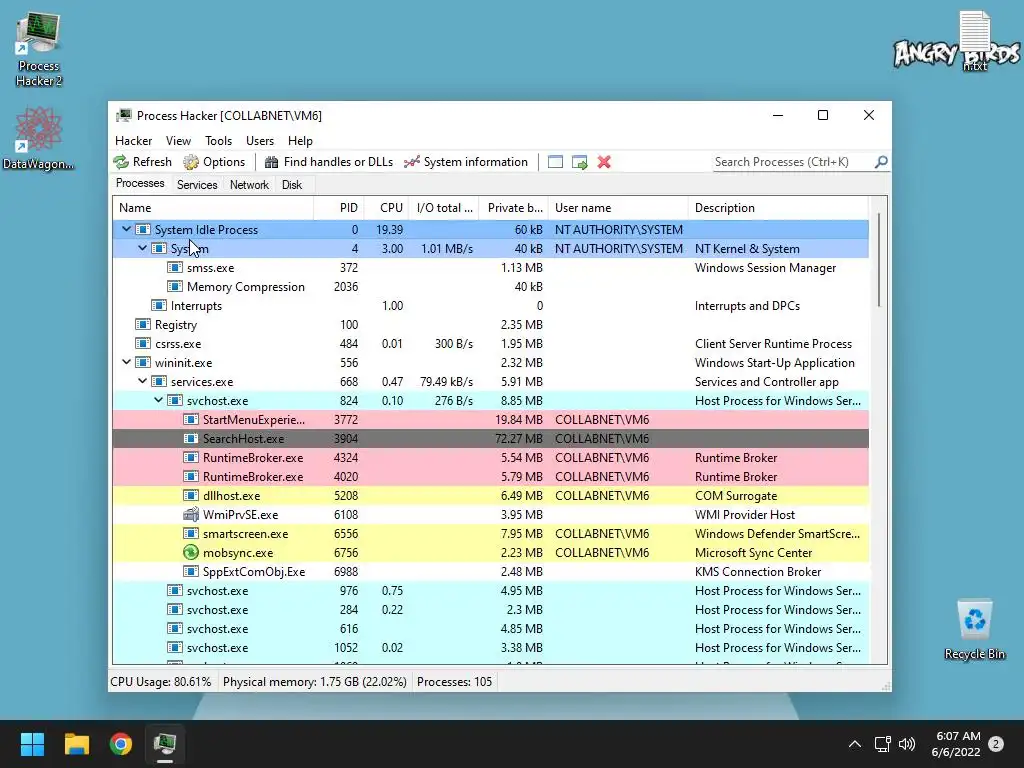The width and height of the screenshot is (1024, 768).
Task: Click the "Windows Session Manager" description
Action: click(x=765, y=267)
